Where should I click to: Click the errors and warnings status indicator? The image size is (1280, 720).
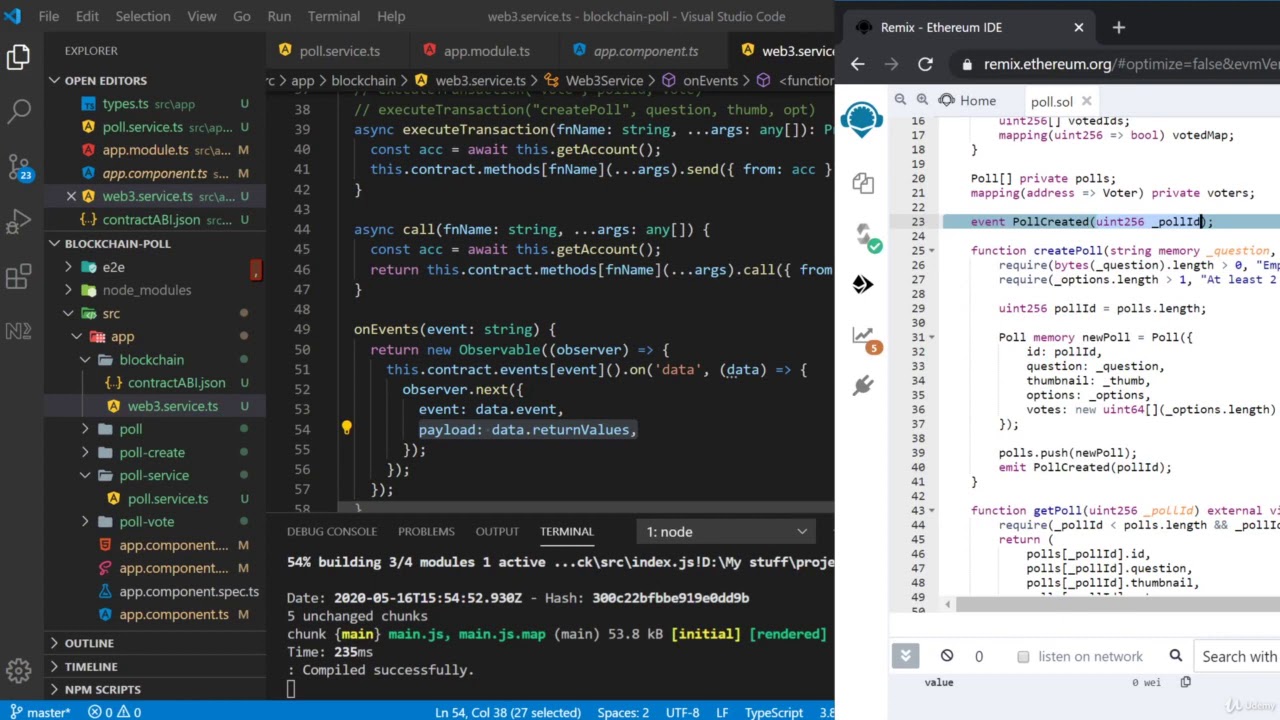click(115, 712)
